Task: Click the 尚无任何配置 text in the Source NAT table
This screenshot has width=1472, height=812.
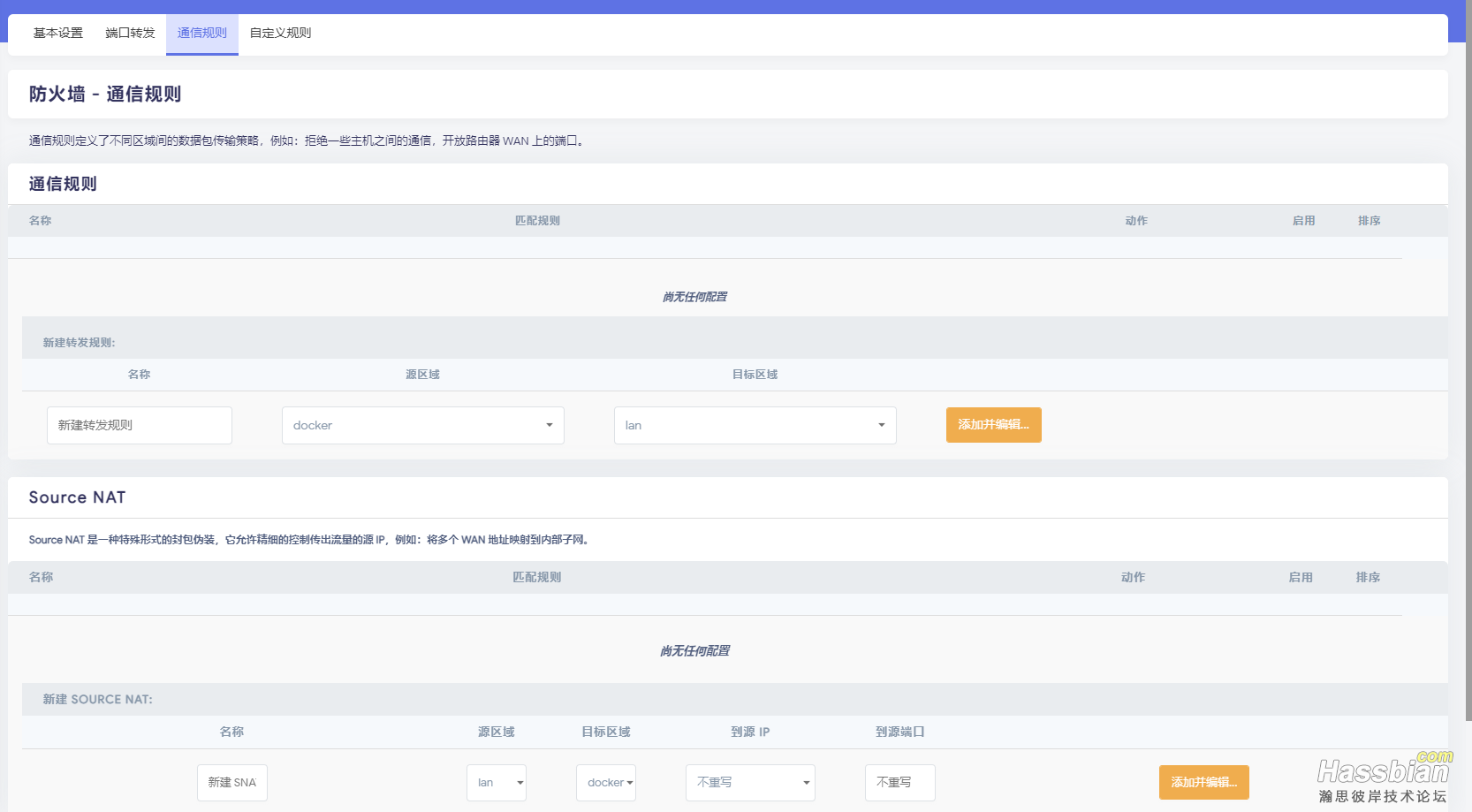Action: click(x=694, y=651)
